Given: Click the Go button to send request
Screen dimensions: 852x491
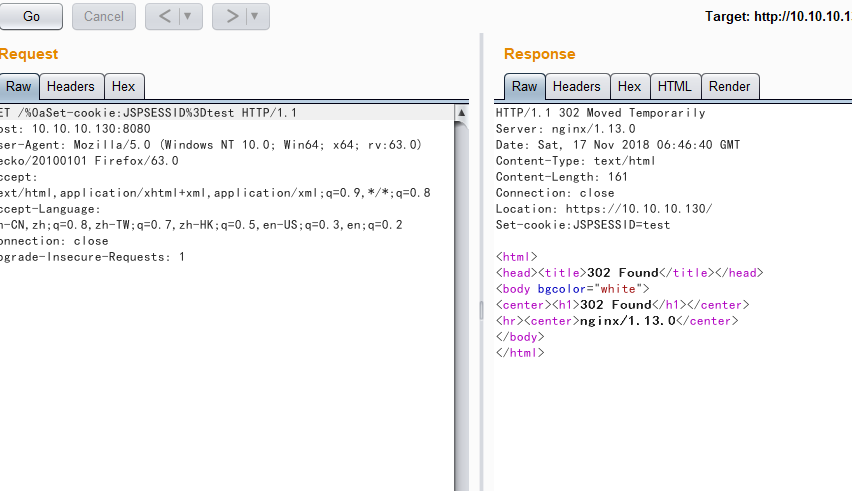Looking at the screenshot, I should (x=30, y=16).
